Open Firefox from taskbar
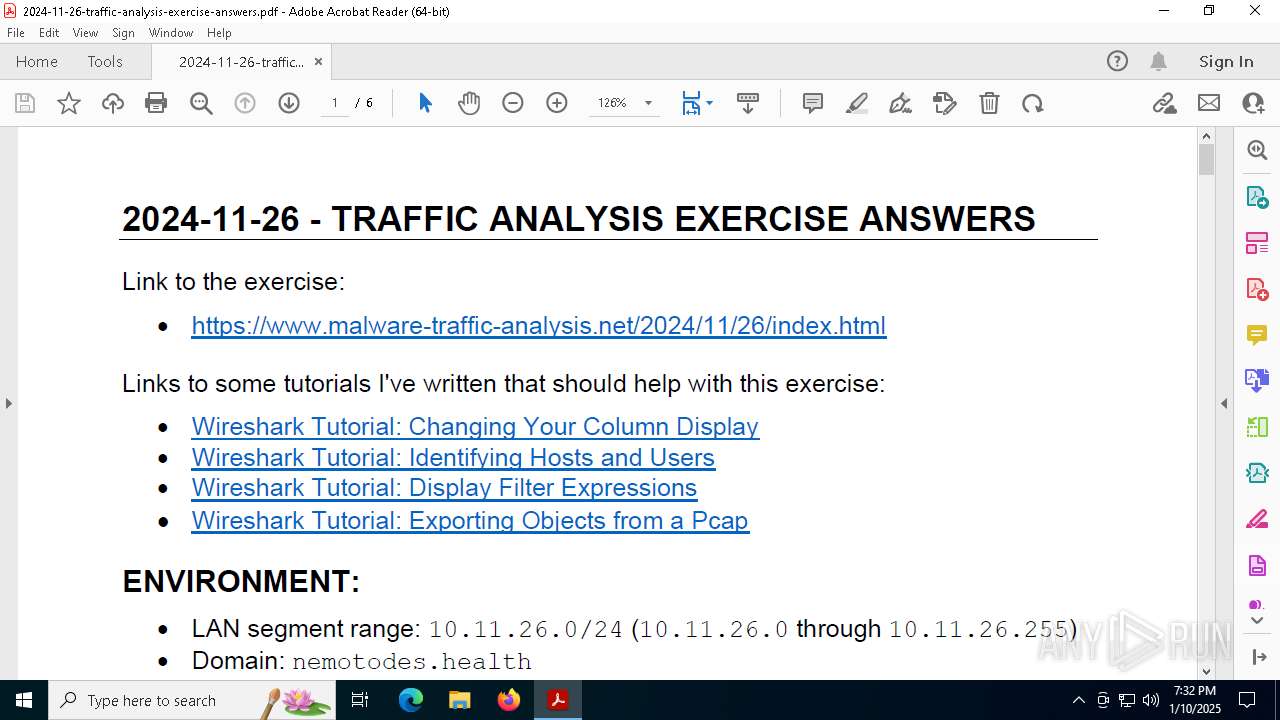Viewport: 1280px width, 720px height. [x=509, y=700]
